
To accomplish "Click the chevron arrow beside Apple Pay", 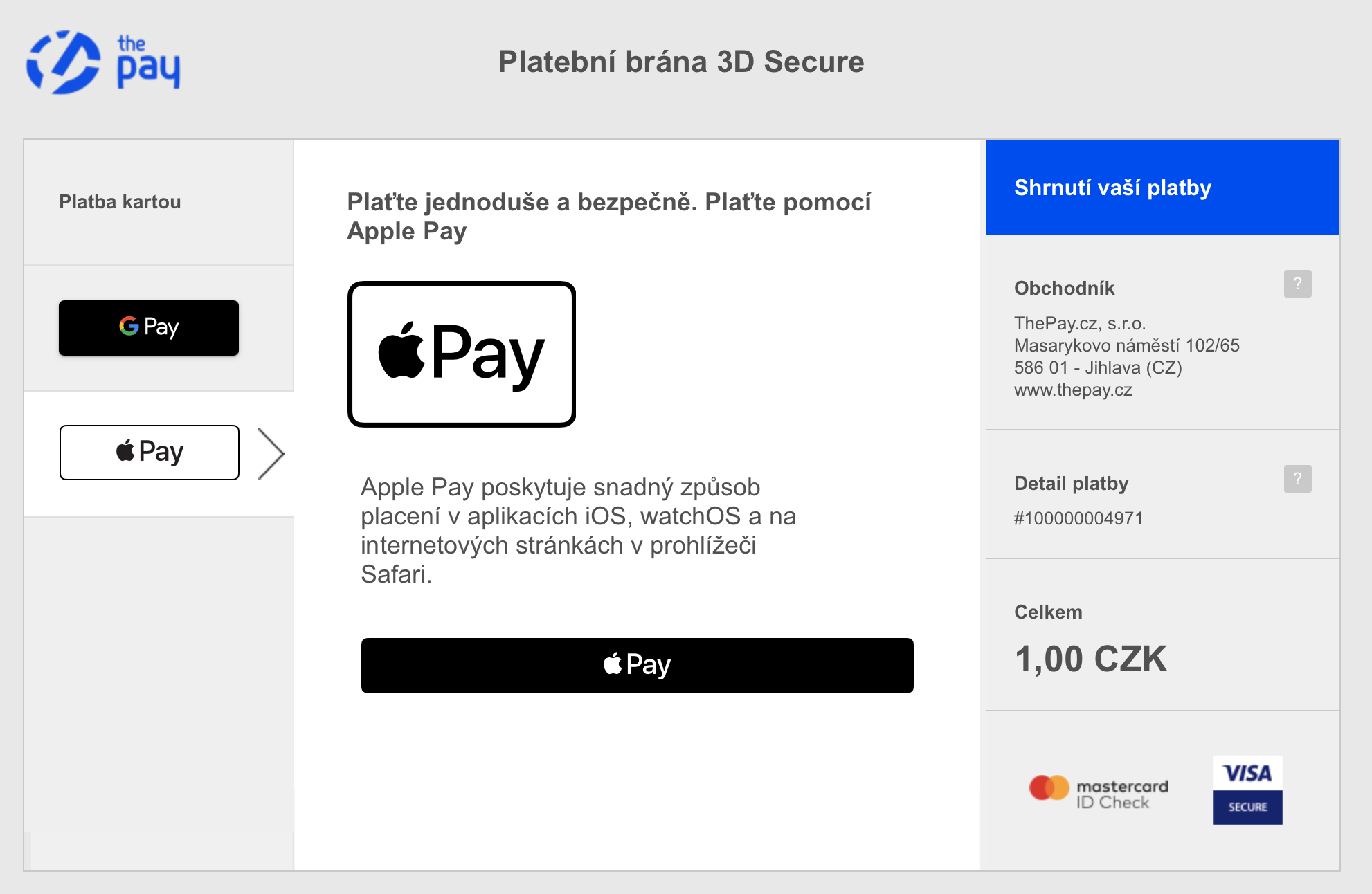I will tap(271, 454).
